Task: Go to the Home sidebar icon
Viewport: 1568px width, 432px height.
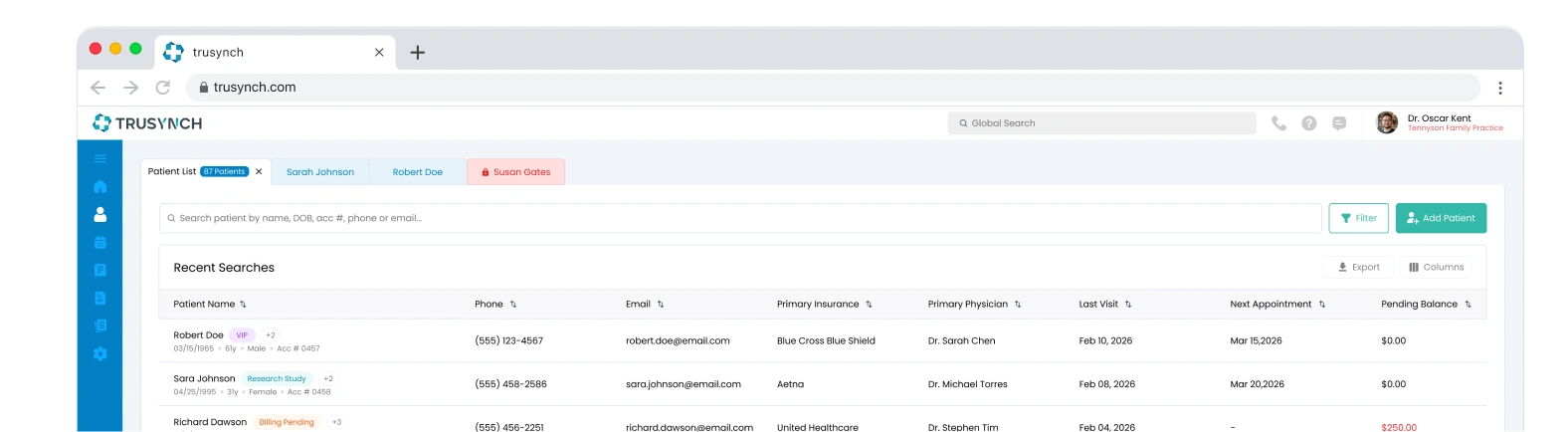Action: pyautogui.click(x=99, y=186)
